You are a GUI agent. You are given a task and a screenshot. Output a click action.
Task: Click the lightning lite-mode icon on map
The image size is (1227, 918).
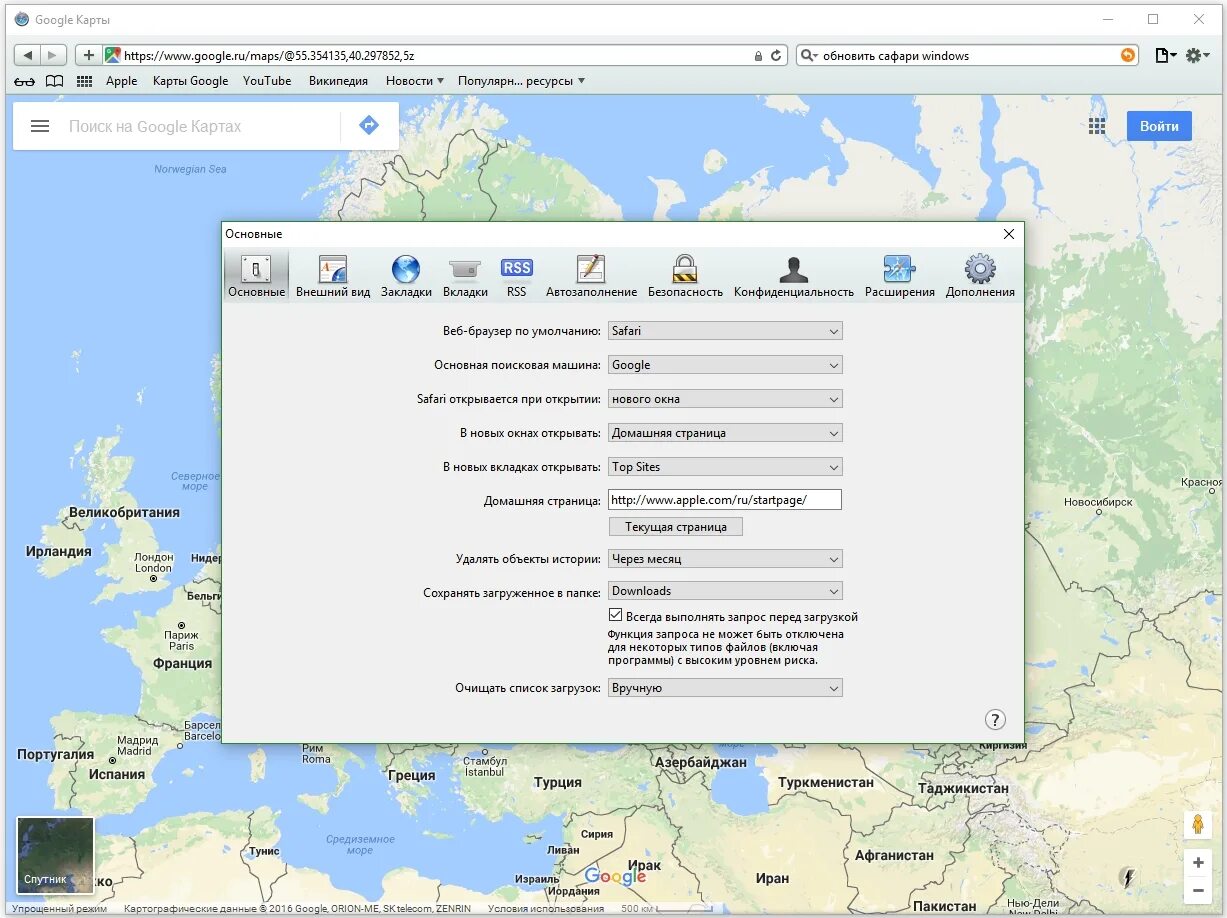(x=1129, y=878)
